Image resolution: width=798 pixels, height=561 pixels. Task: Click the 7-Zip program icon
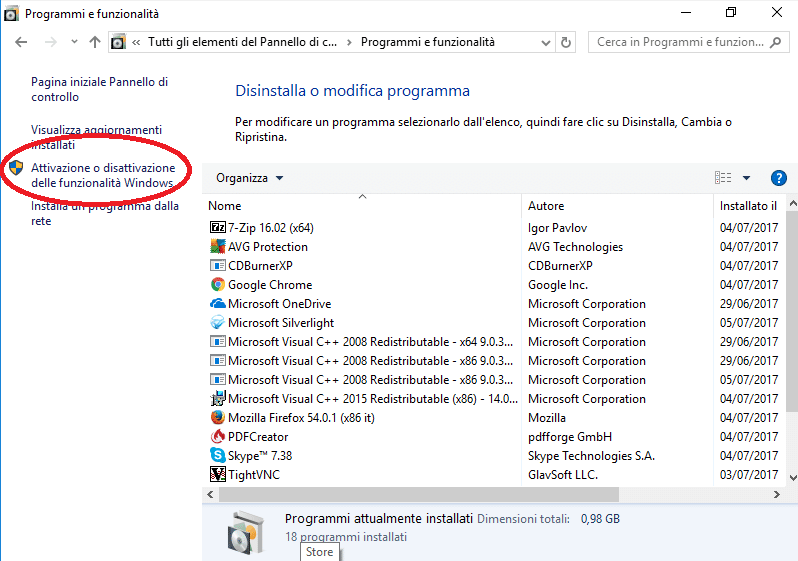(218, 227)
